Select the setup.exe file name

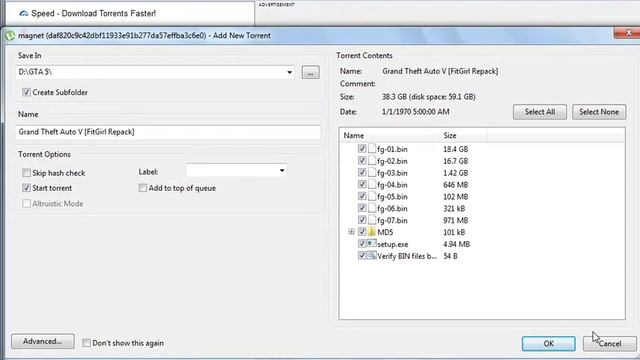393,244
